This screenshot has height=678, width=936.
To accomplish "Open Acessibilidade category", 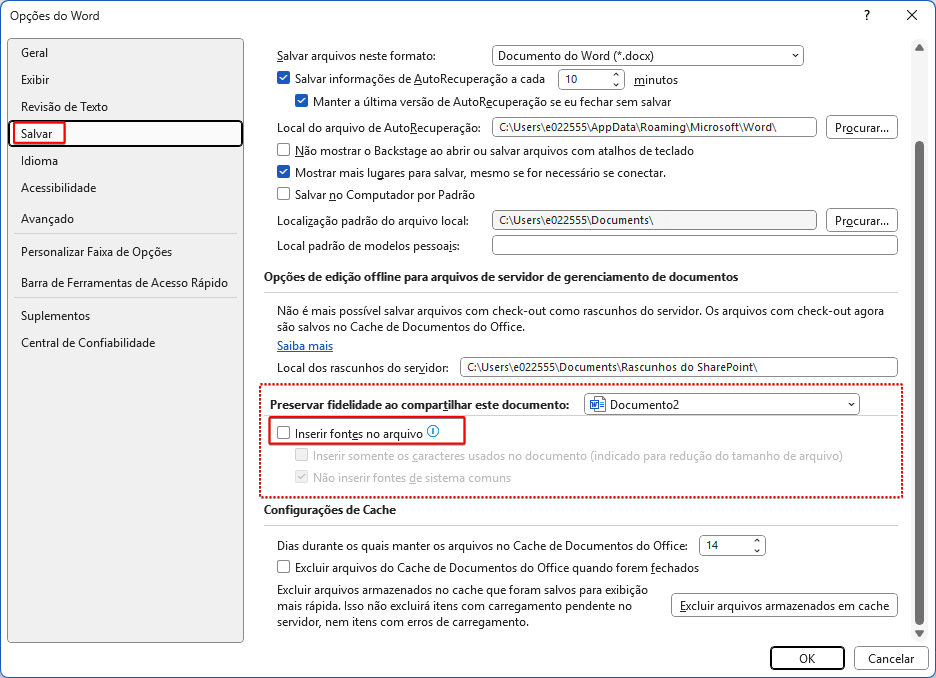I will click(x=125, y=188).
